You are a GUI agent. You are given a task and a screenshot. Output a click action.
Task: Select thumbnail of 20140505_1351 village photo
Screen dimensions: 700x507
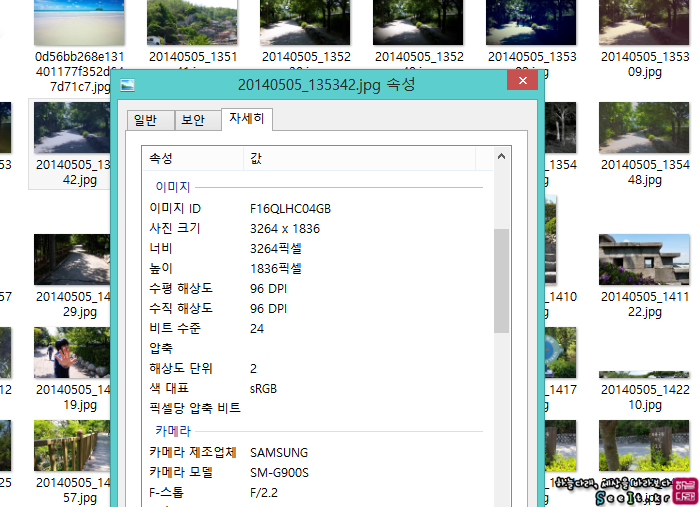click(x=192, y=22)
